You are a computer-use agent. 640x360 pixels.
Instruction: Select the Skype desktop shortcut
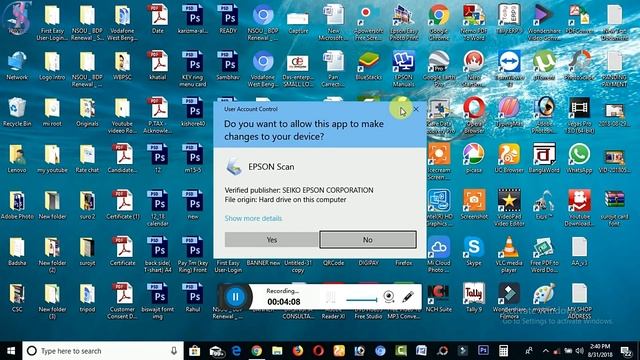click(x=474, y=252)
